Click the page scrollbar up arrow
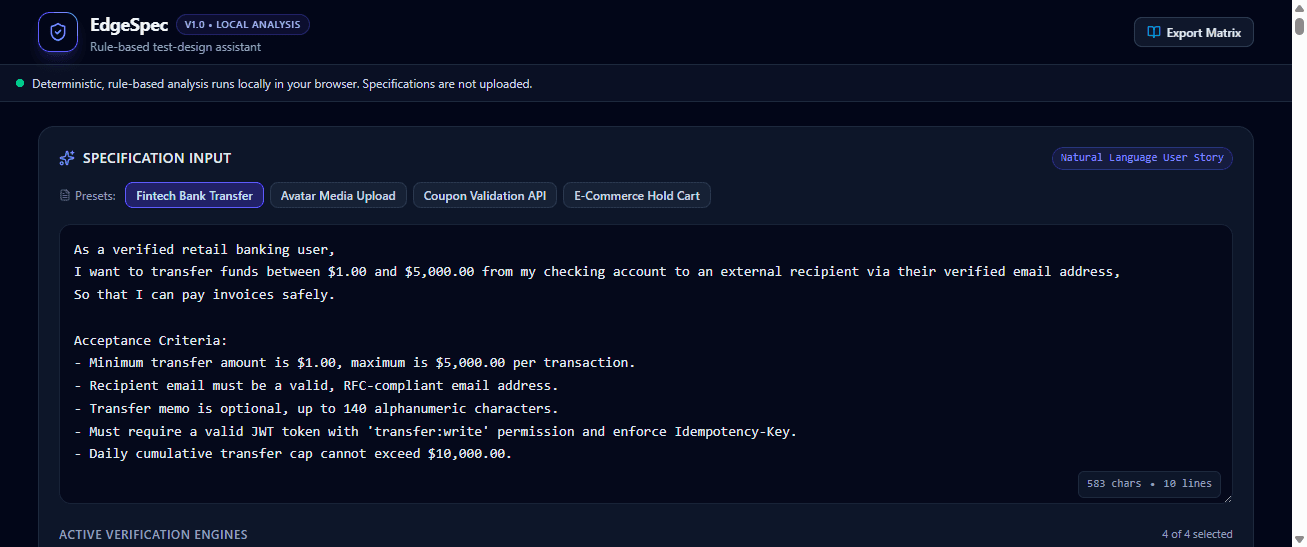Screen dimensions: 1307x547 point(1298,7)
